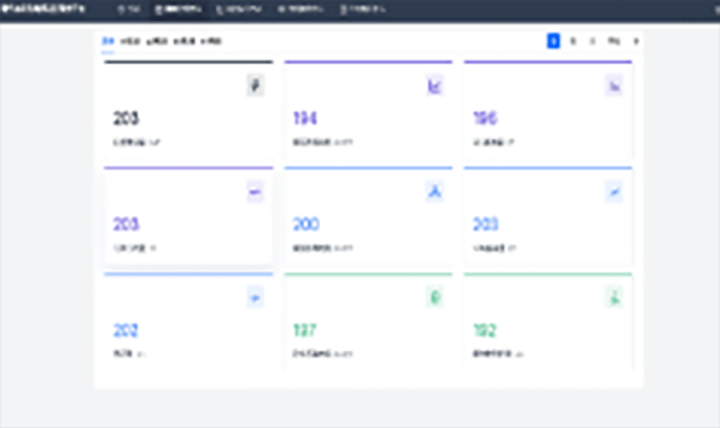Click the icon in the blue 203 card
The image size is (720, 428).
tap(614, 192)
